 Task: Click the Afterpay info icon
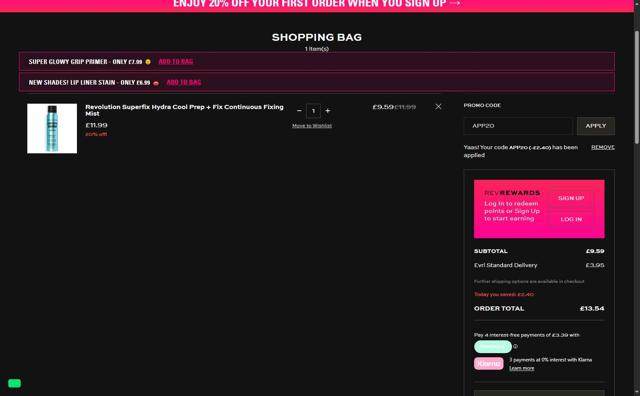click(x=515, y=346)
